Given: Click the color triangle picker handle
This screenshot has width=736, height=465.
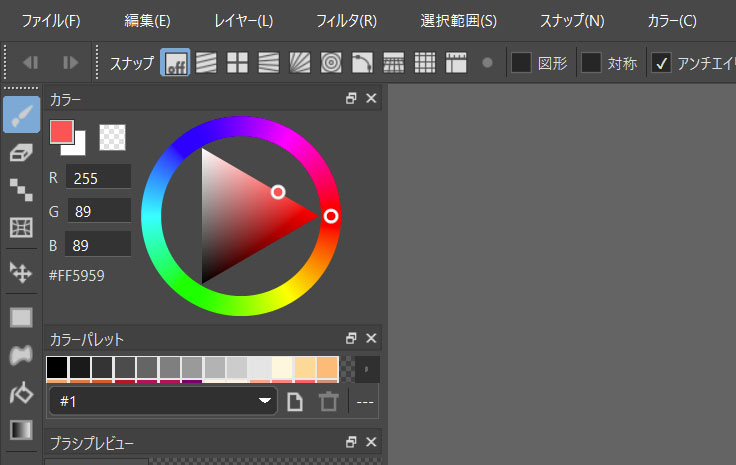Looking at the screenshot, I should pos(278,192).
